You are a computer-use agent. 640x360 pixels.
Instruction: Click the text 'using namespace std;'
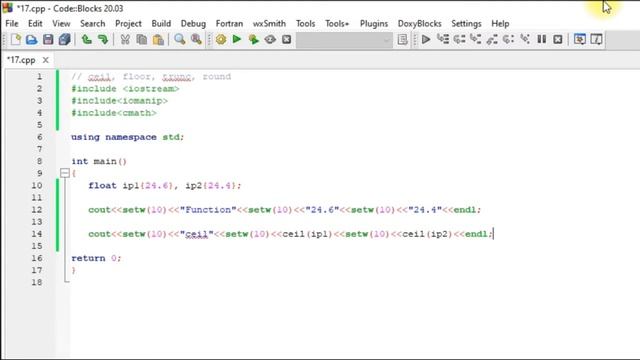(x=128, y=138)
